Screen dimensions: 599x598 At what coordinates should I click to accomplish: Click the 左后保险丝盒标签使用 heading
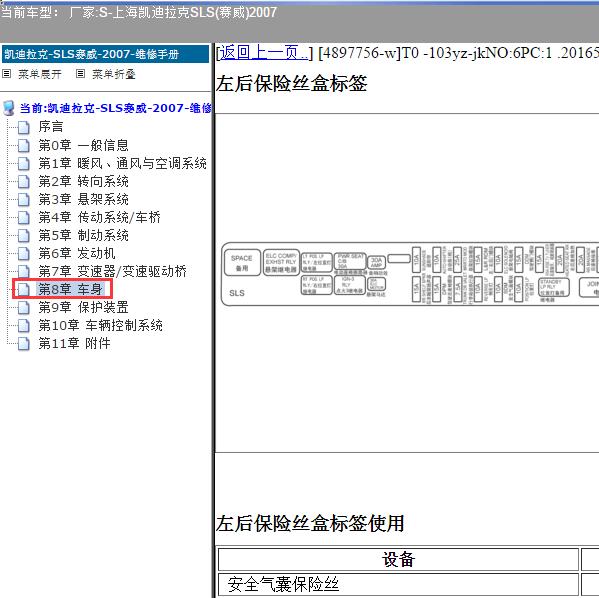point(310,523)
